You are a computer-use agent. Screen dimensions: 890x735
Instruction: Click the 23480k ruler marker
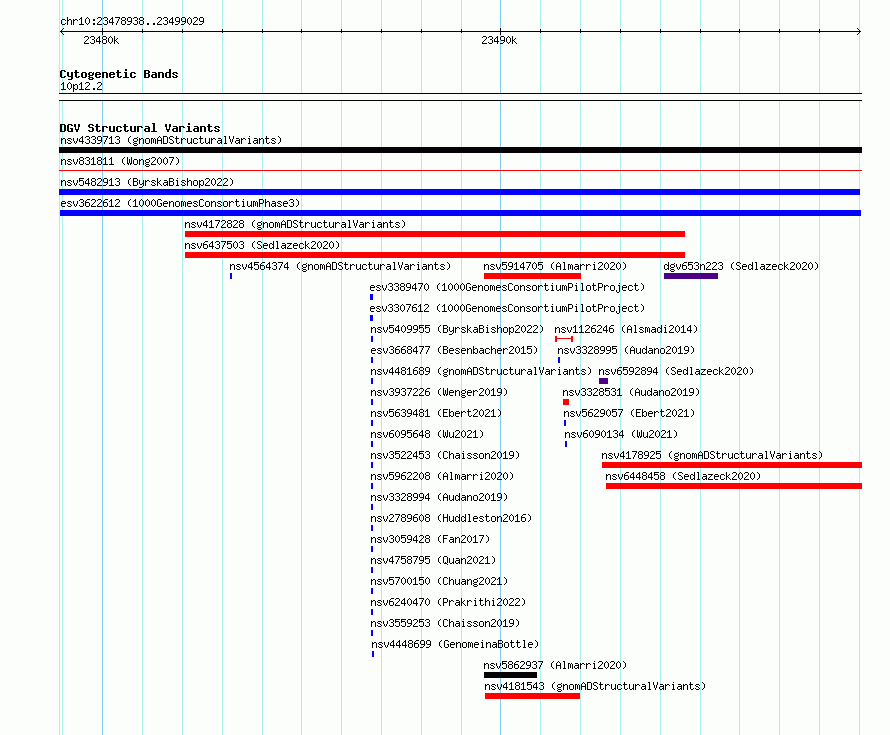click(x=101, y=40)
